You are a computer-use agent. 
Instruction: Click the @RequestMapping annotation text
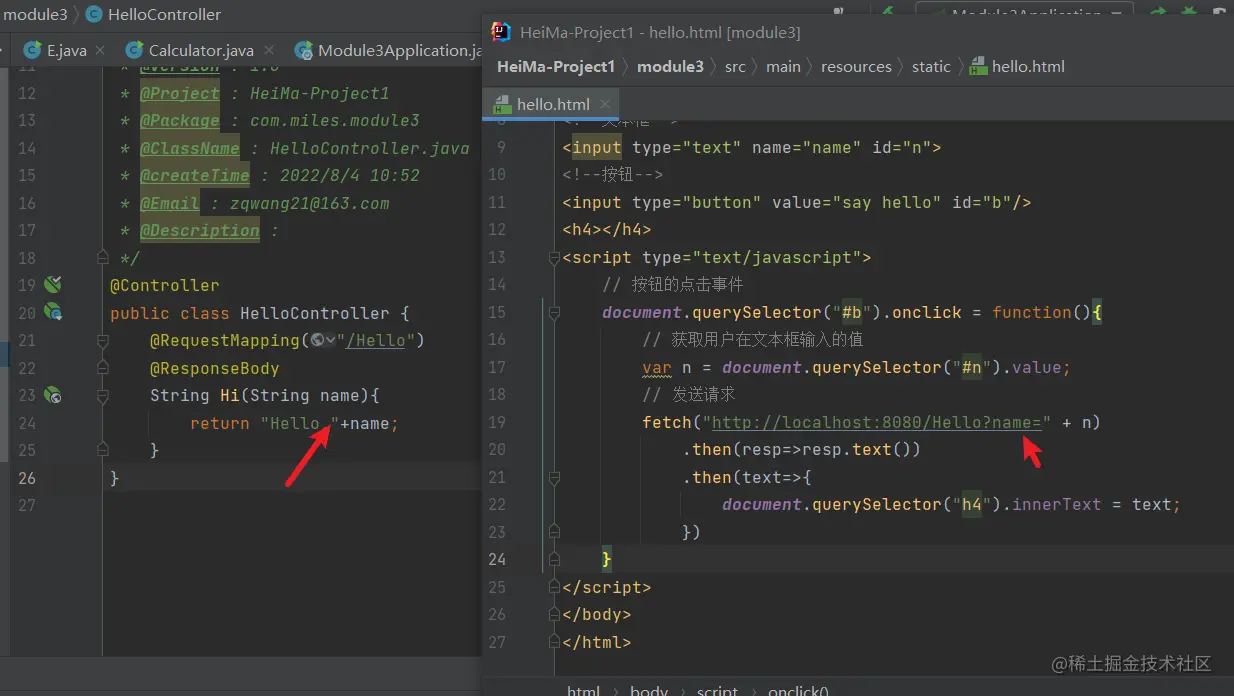click(x=225, y=340)
